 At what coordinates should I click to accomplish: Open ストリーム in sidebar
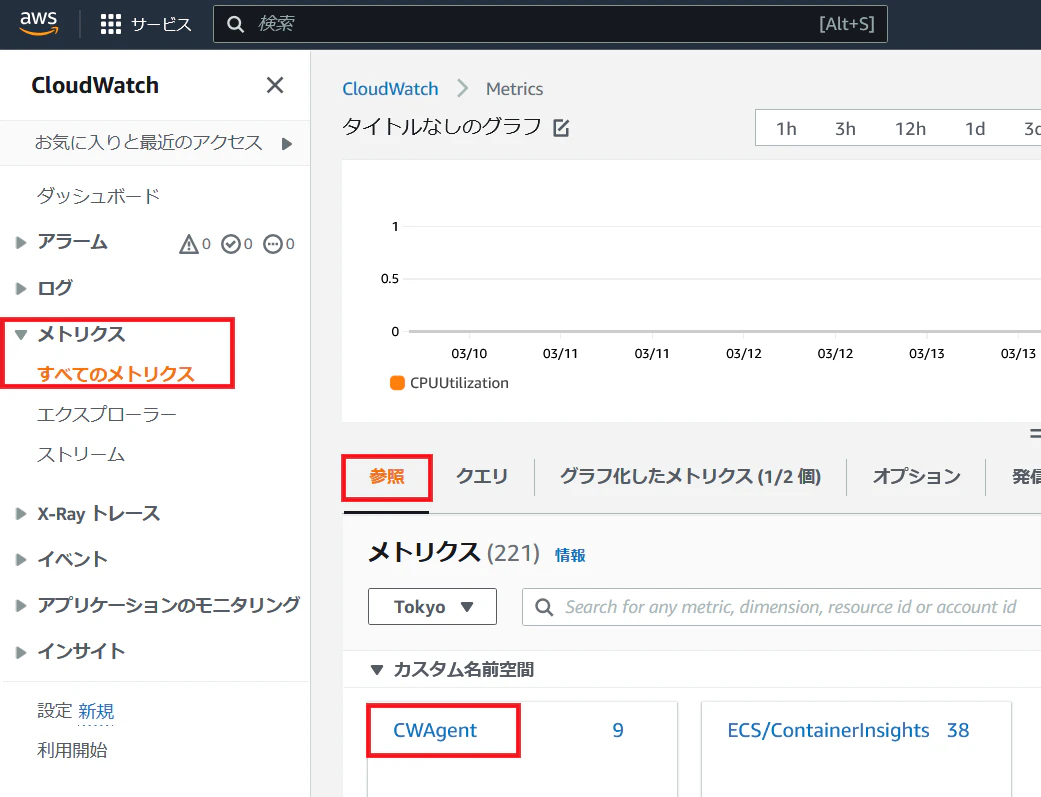81,454
